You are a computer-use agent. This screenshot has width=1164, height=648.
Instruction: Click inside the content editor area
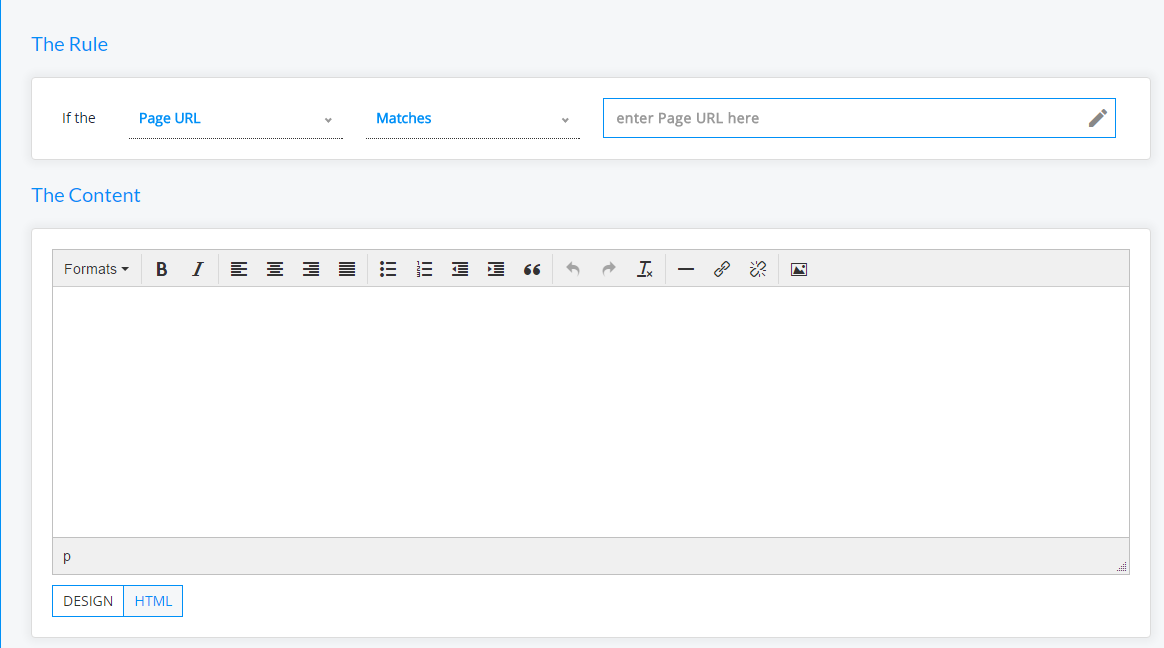point(591,412)
